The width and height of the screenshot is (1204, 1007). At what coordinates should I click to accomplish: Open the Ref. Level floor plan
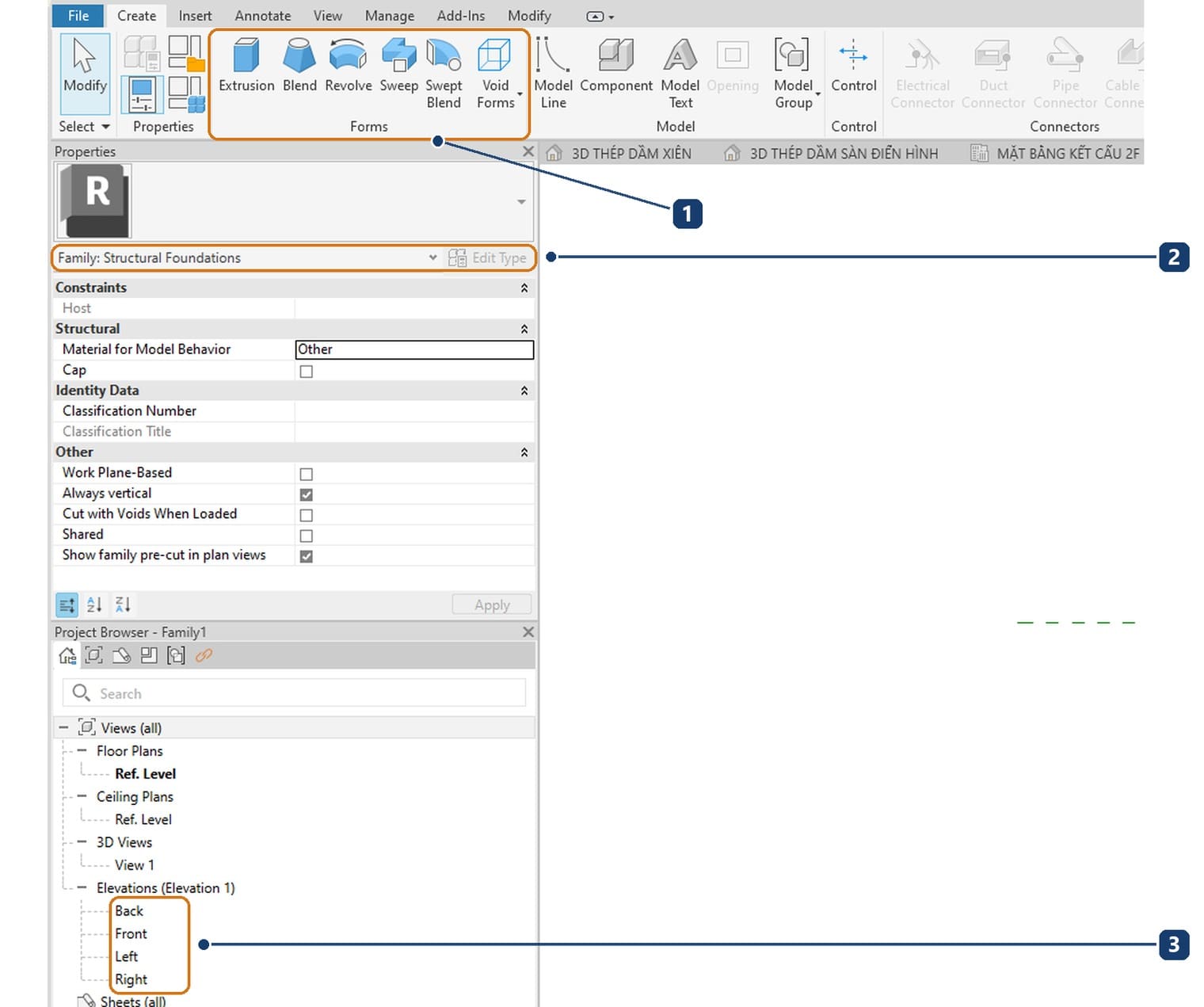(x=145, y=774)
